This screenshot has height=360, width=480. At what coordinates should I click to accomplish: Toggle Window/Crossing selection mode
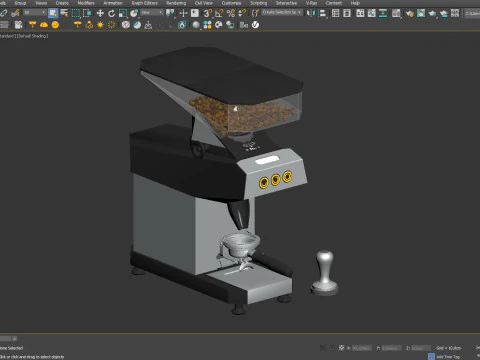click(87, 13)
